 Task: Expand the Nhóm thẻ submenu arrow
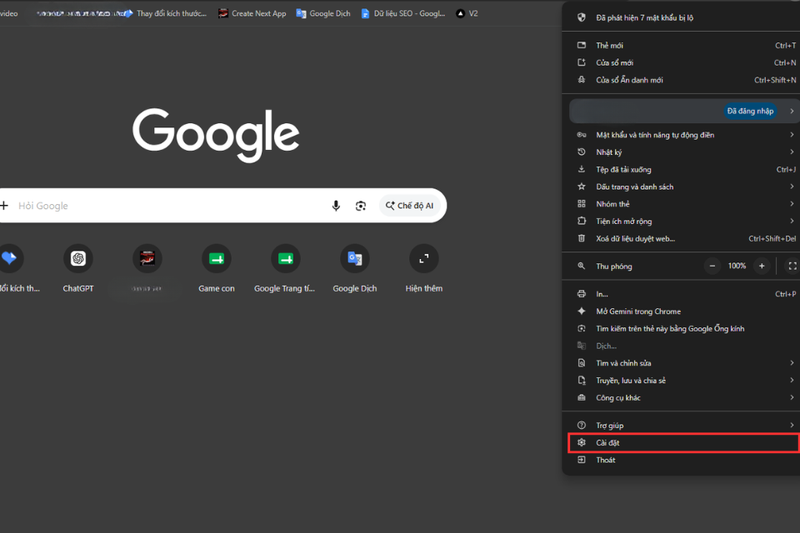click(791, 204)
